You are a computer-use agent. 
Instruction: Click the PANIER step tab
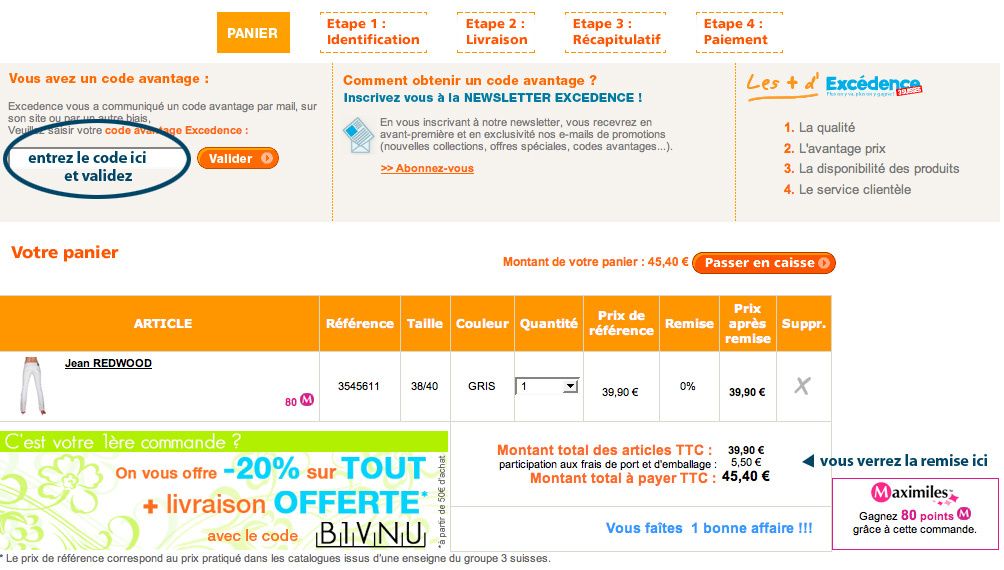click(x=253, y=33)
